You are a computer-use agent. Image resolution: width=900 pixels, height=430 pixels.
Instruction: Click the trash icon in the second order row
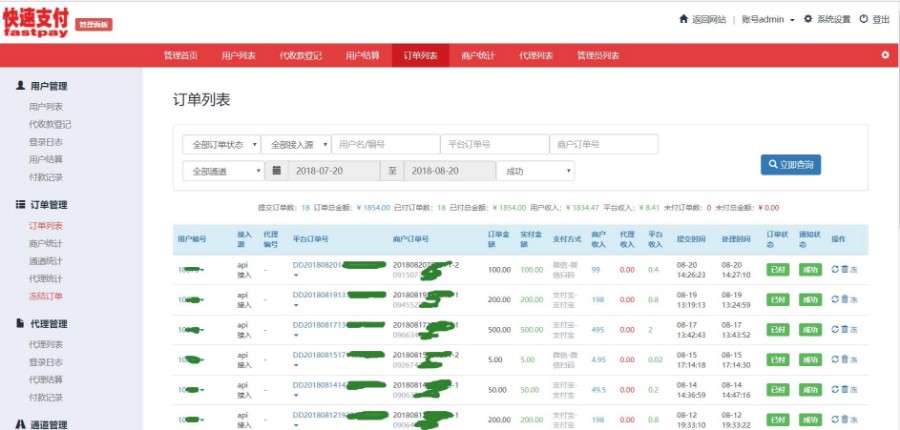click(845, 299)
